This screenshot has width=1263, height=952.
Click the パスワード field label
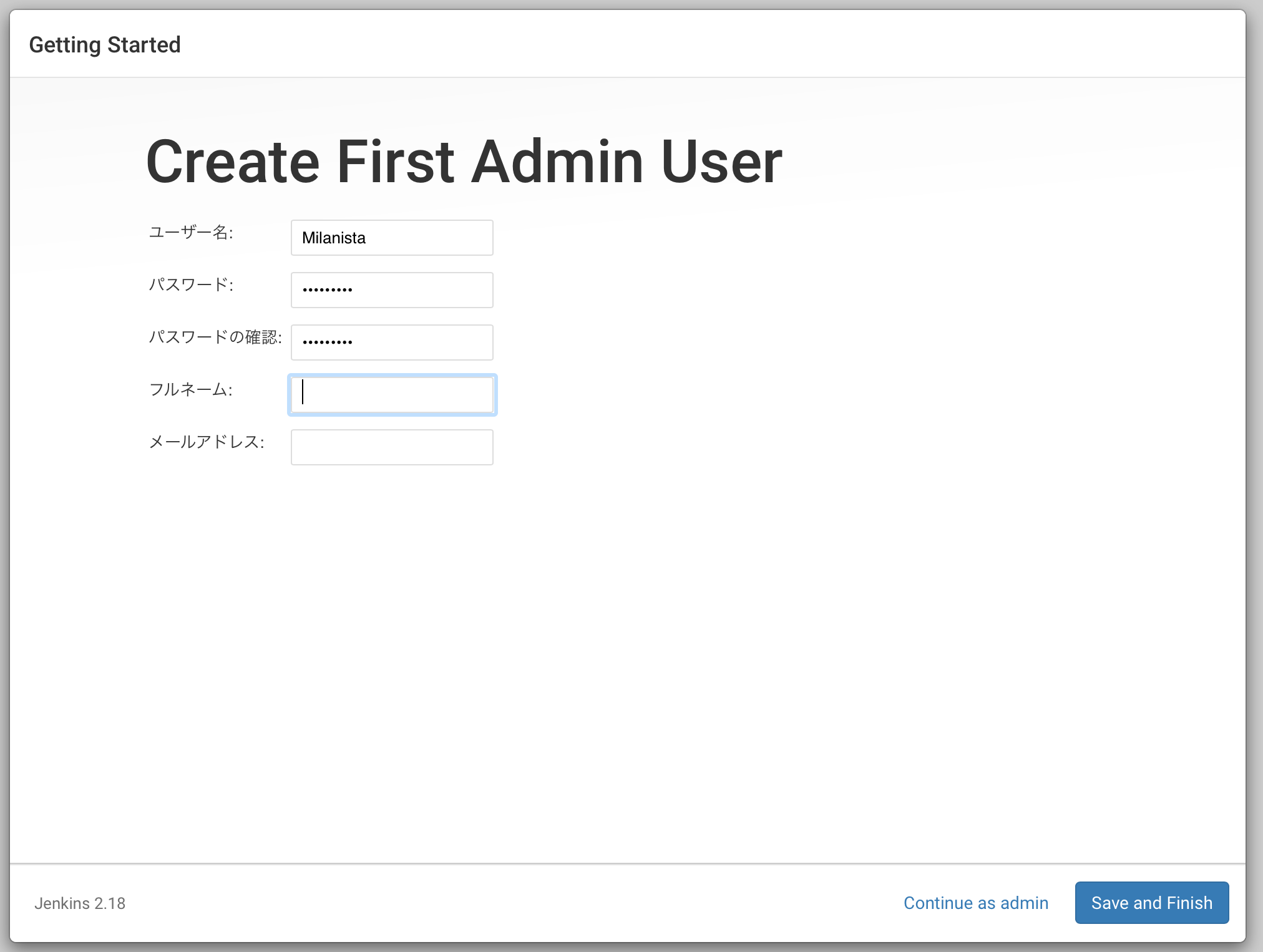tap(192, 285)
